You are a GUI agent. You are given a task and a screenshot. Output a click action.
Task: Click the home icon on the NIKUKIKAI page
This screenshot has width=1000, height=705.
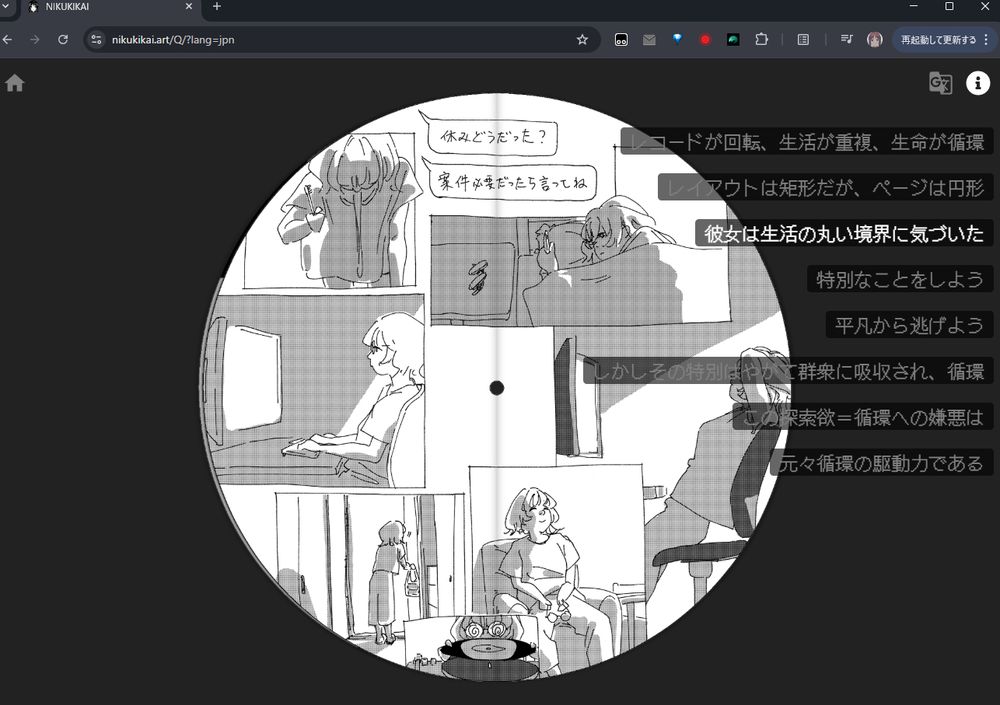coord(15,83)
